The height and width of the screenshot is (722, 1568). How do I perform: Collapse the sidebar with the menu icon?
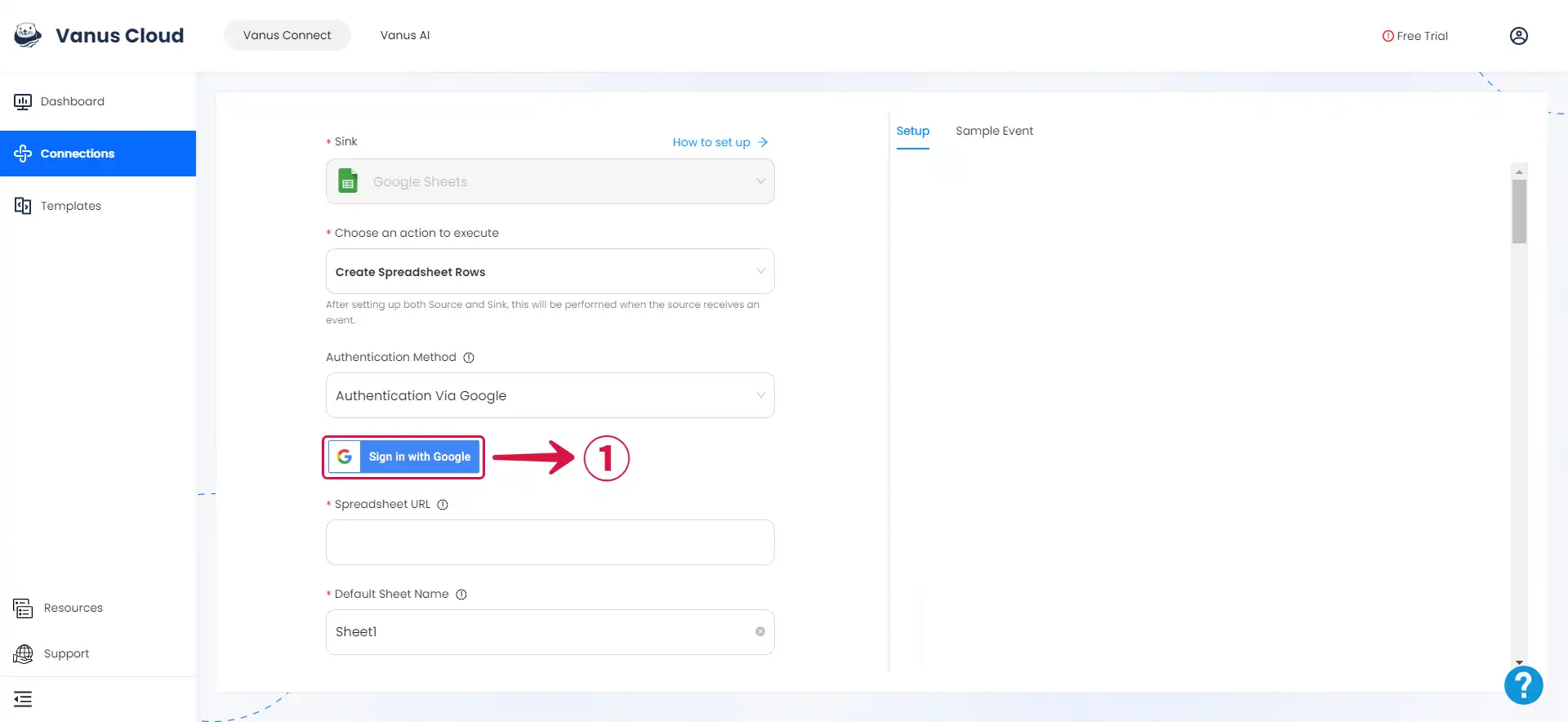pos(23,699)
